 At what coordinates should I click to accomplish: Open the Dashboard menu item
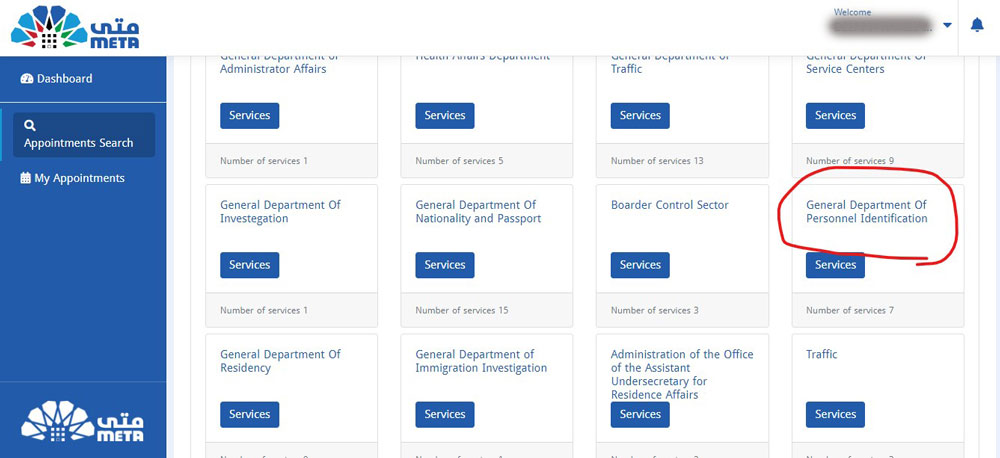(x=64, y=79)
